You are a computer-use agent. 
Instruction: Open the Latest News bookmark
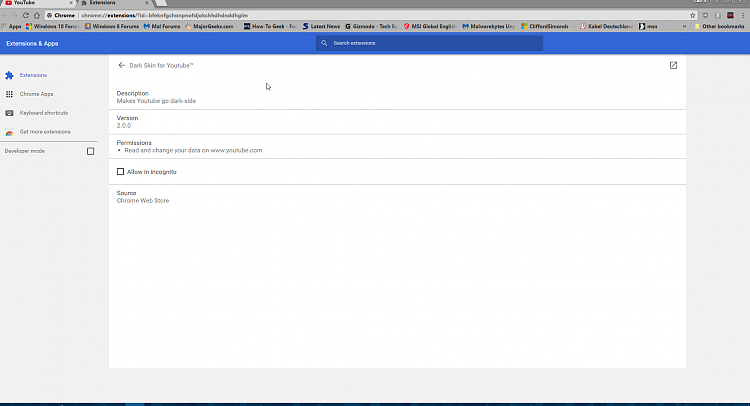point(321,26)
